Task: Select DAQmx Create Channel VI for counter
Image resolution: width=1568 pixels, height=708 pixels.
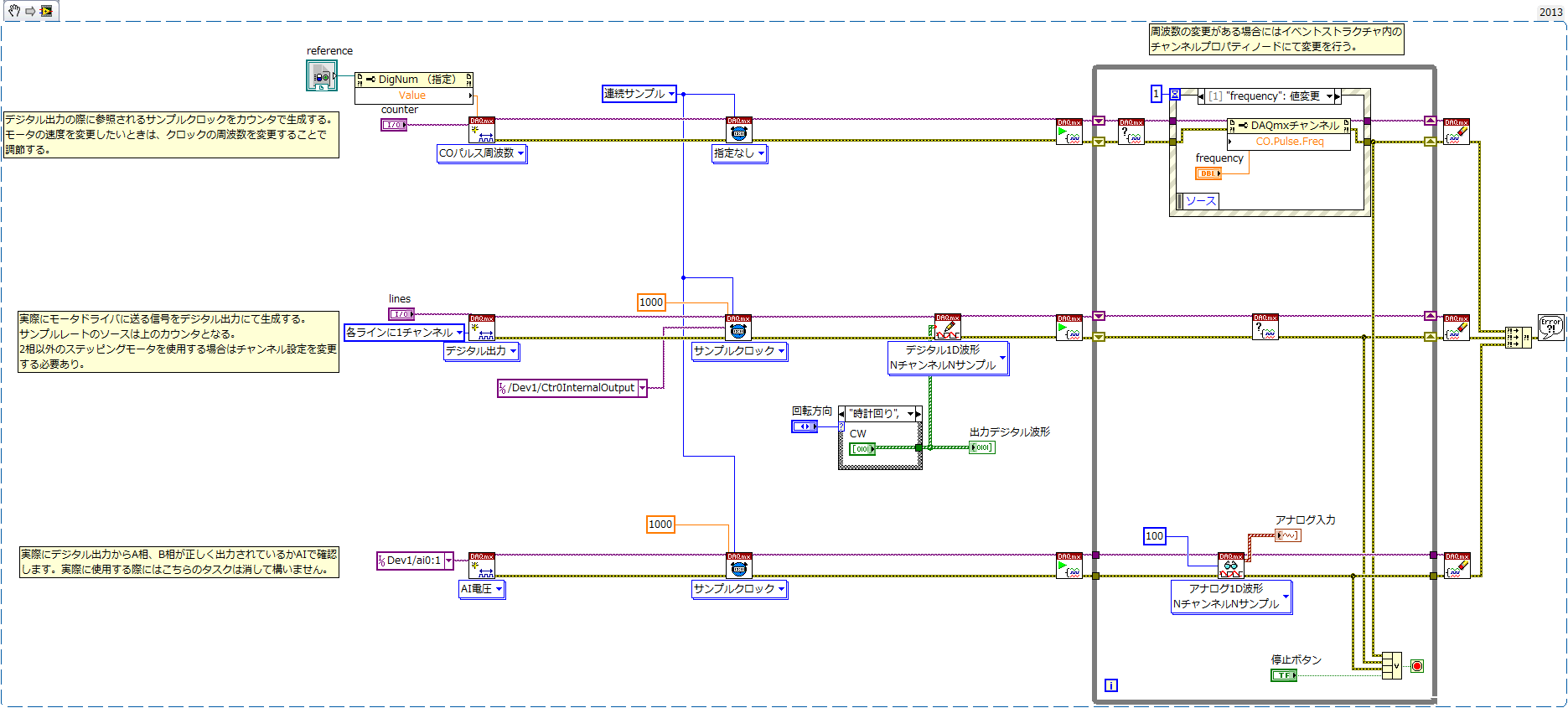Action: [482, 131]
